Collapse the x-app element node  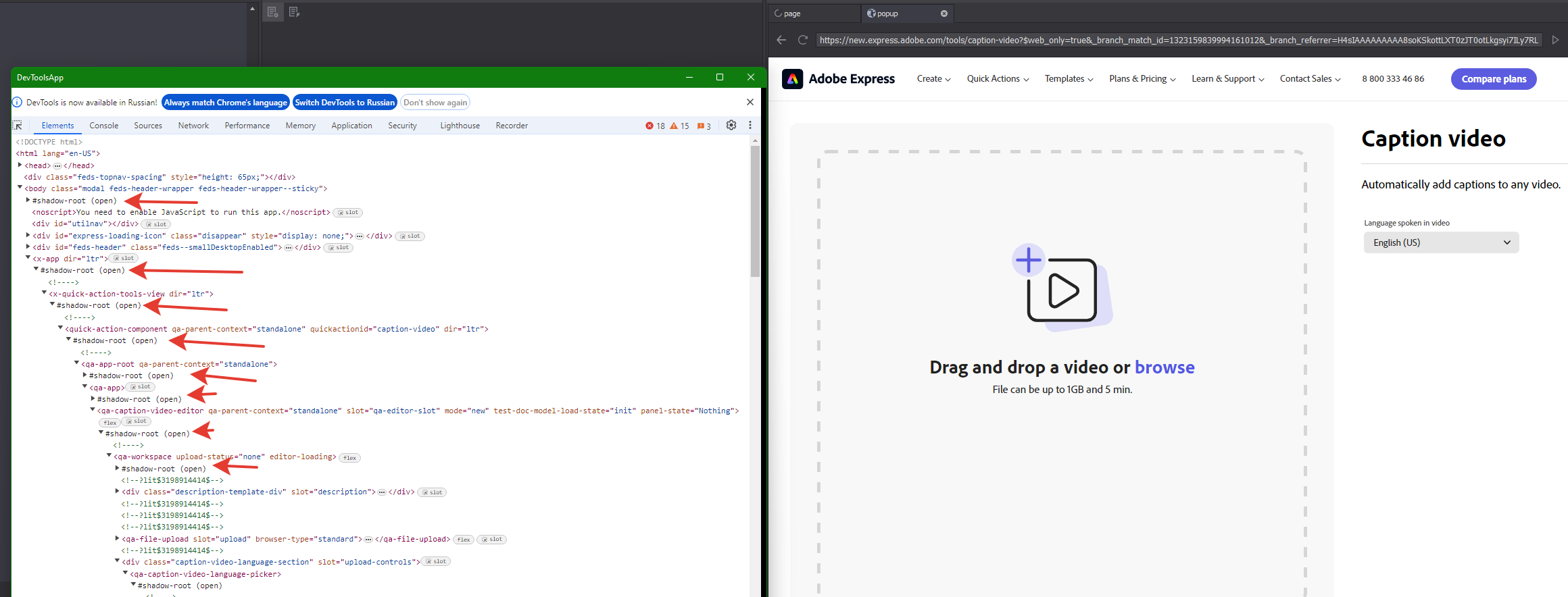click(x=28, y=258)
